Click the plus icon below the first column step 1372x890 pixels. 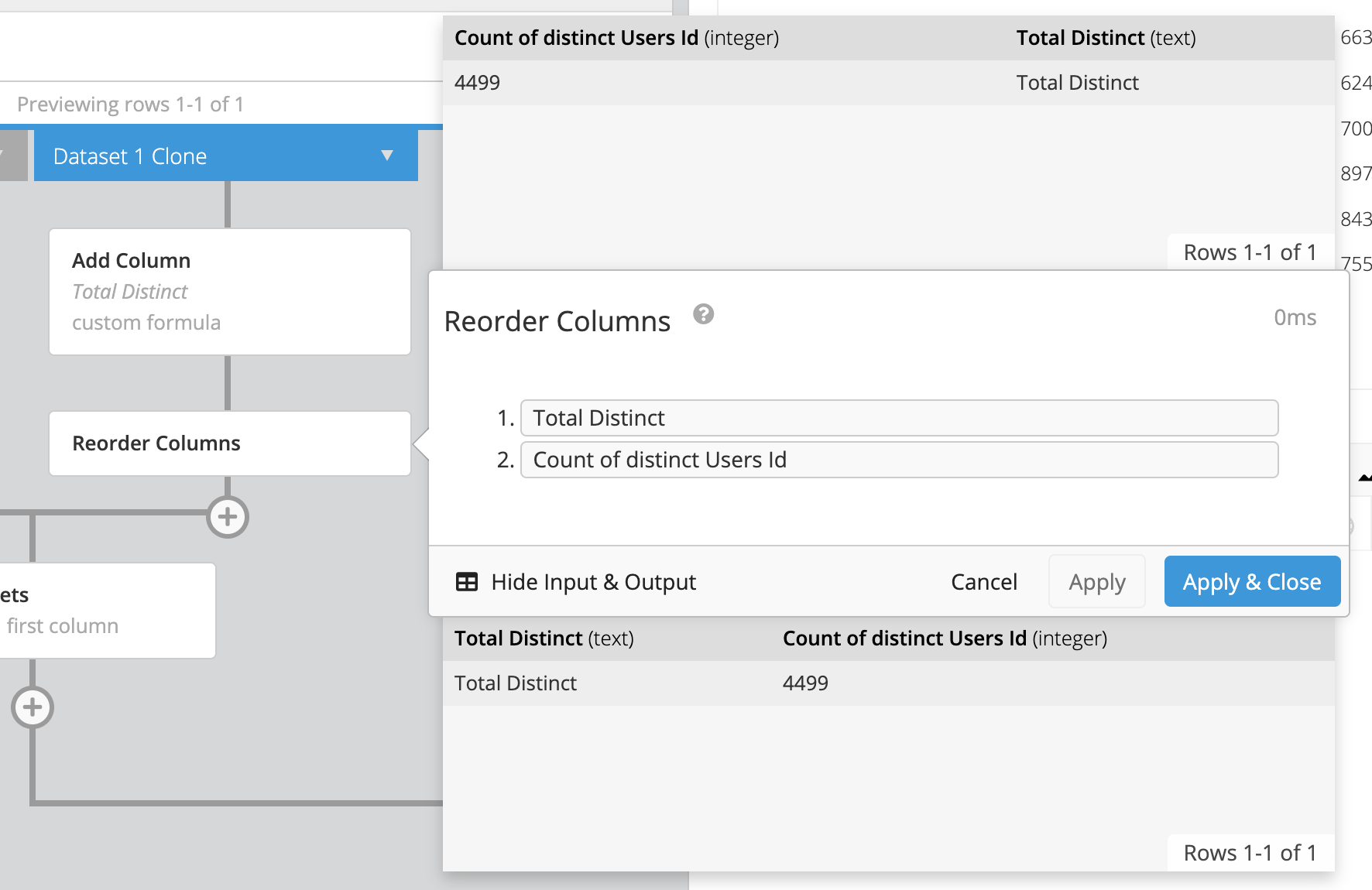click(33, 707)
